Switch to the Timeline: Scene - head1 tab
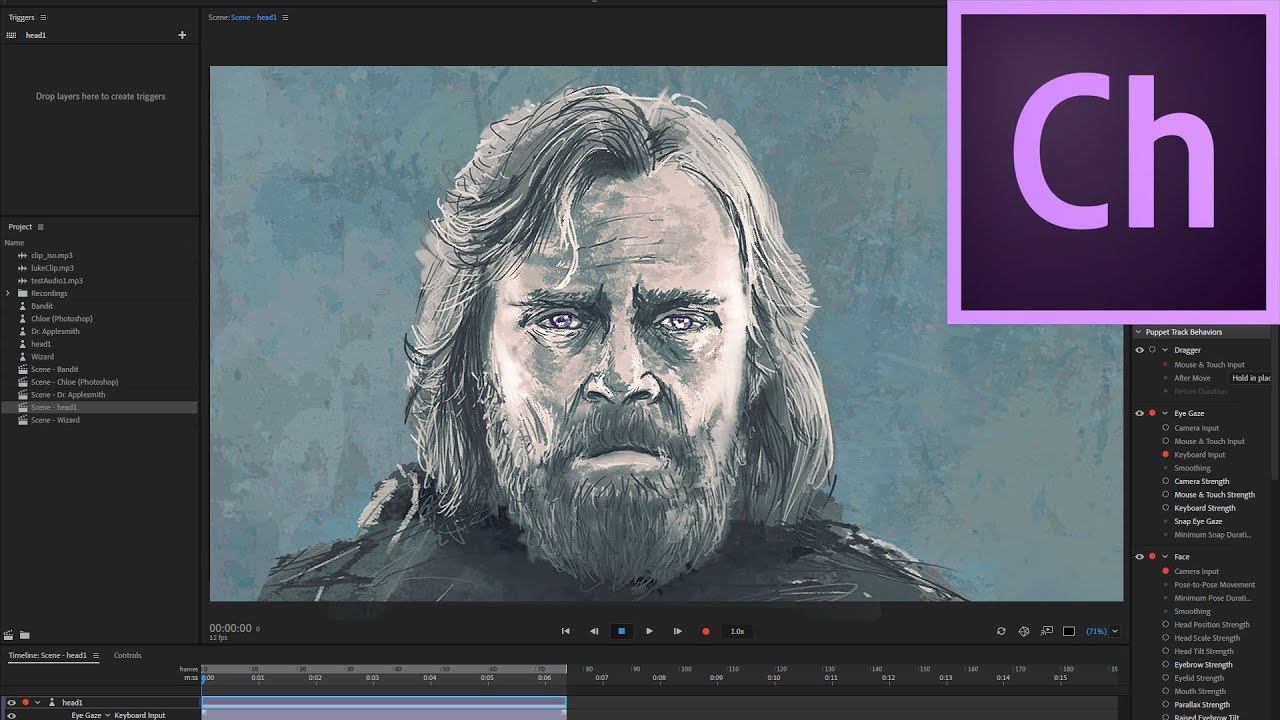 pyautogui.click(x=47, y=655)
